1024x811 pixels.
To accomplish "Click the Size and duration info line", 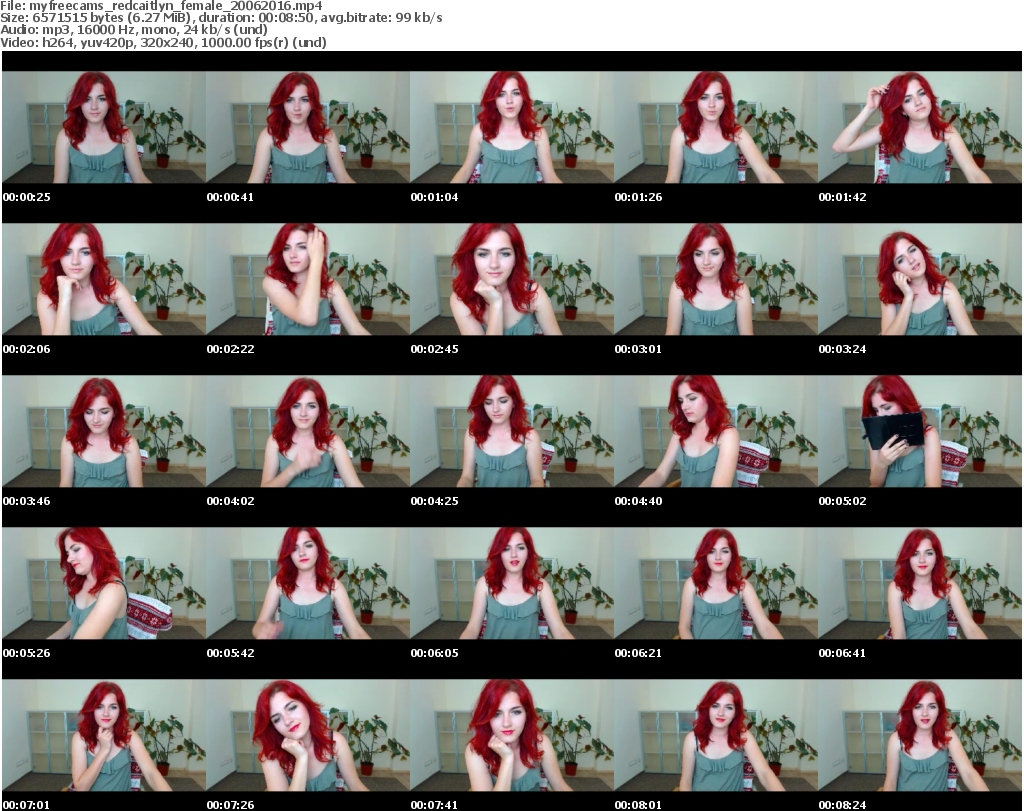I will [x=221, y=18].
